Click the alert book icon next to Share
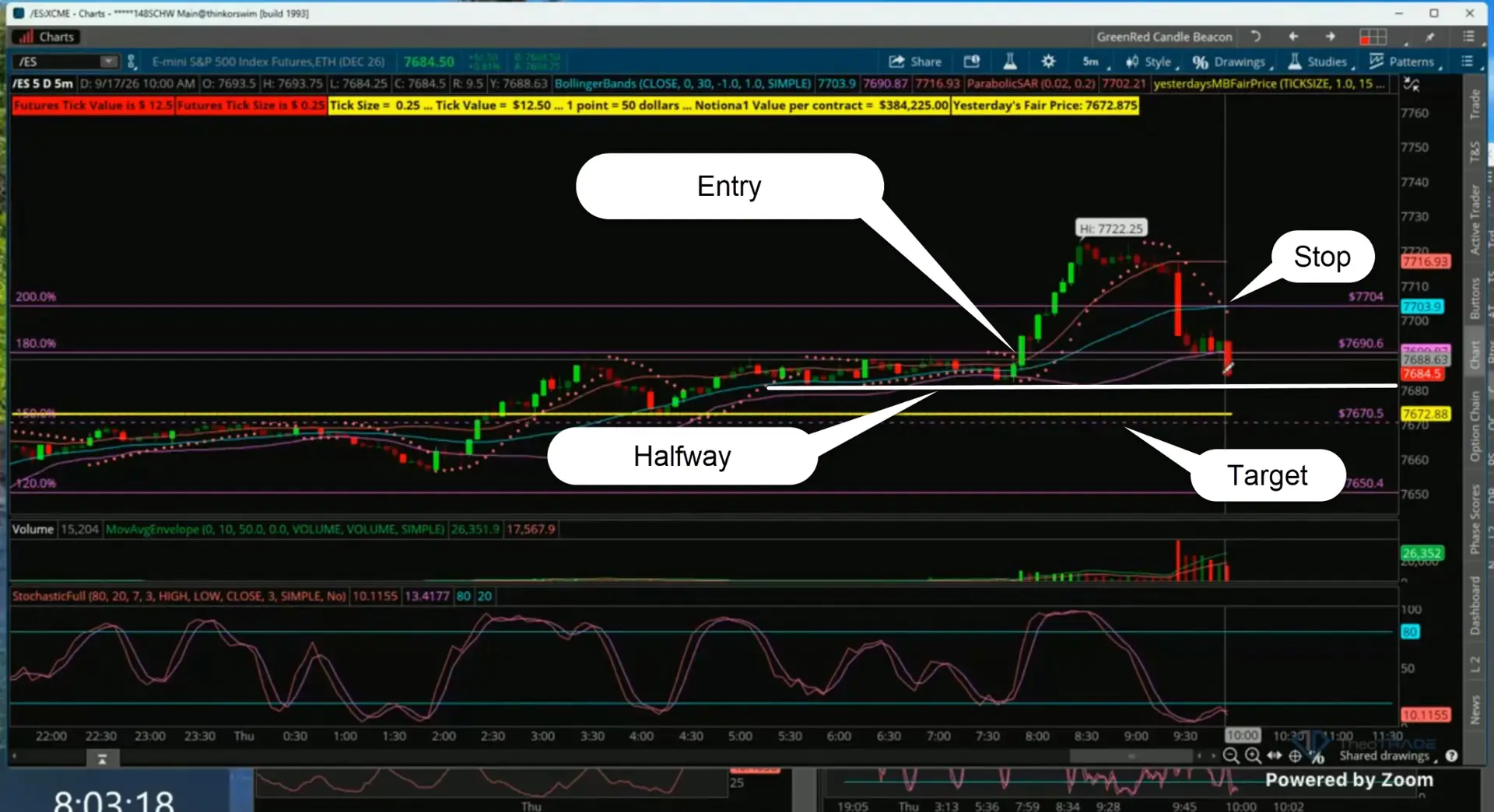 tap(971, 61)
